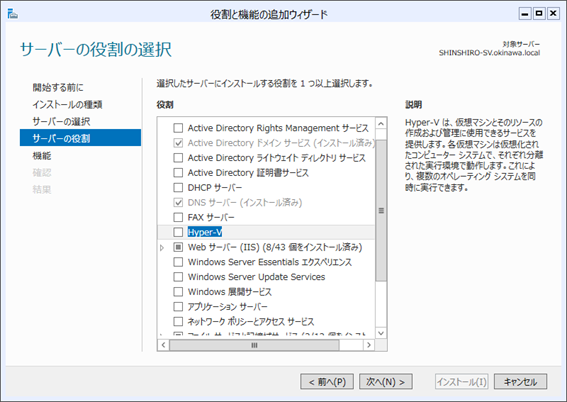Check Windows 展開サービス checkbox

pyautogui.click(x=178, y=291)
